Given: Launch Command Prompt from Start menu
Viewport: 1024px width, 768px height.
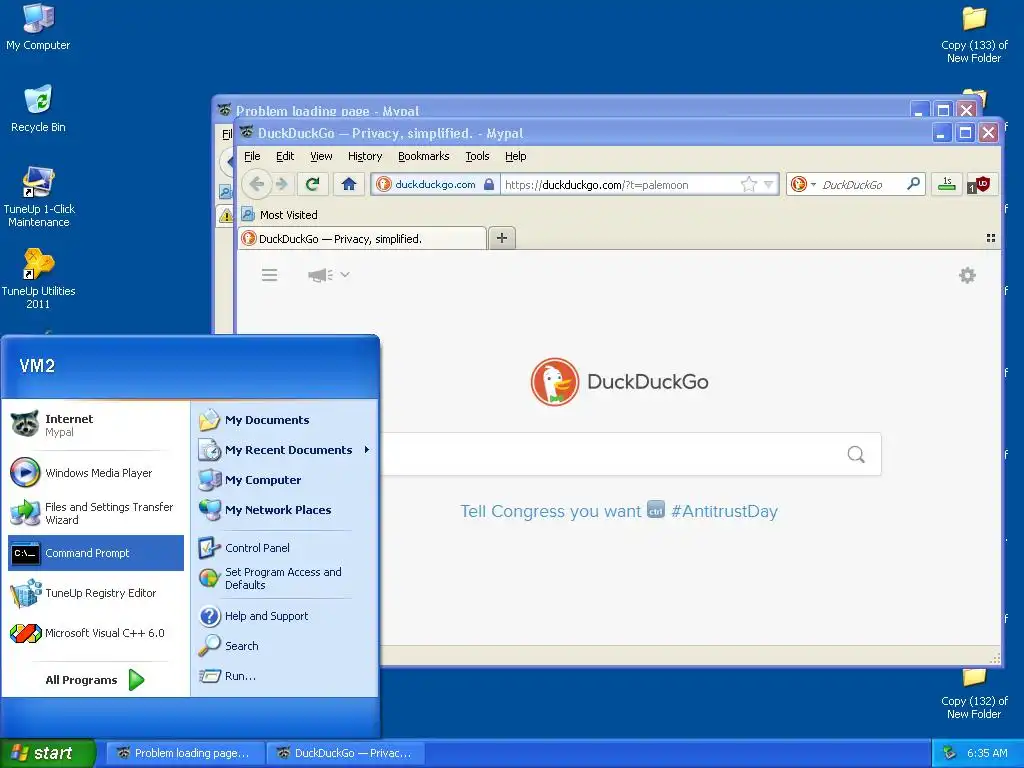Looking at the screenshot, I should [96, 553].
